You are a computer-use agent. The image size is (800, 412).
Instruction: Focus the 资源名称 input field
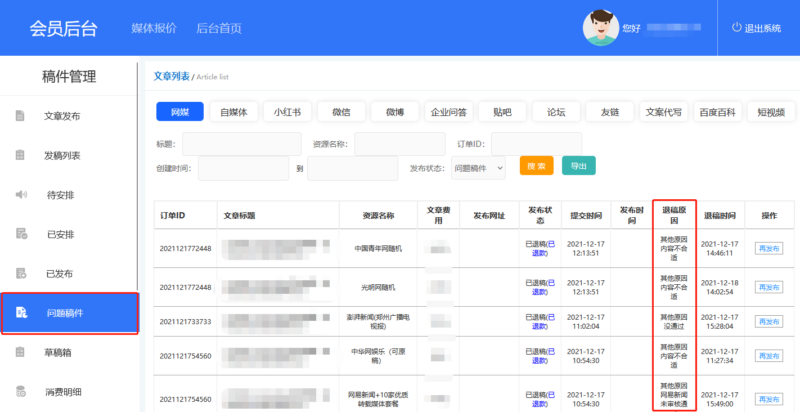pos(400,144)
